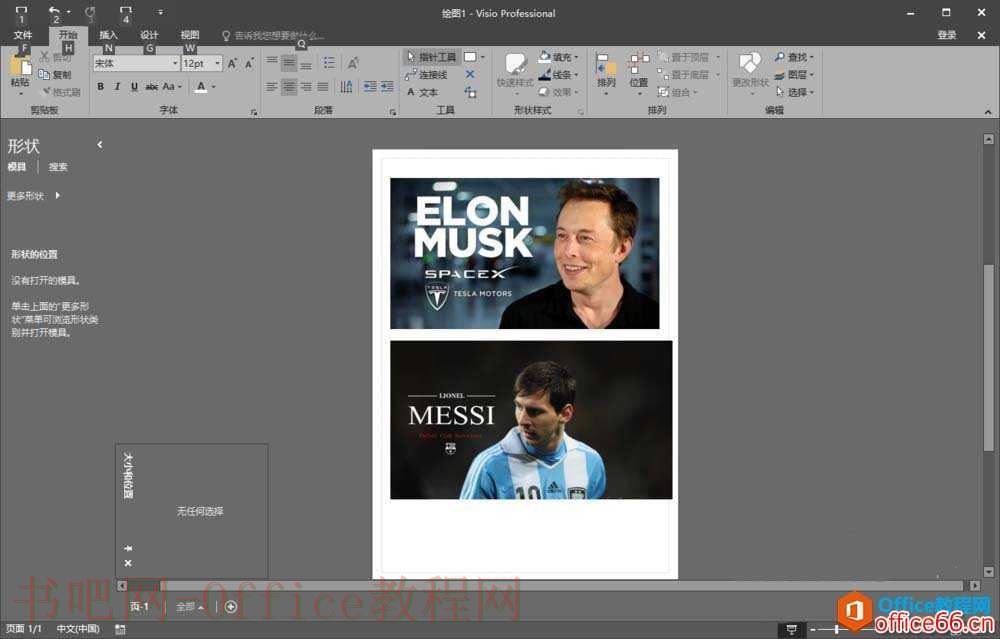1000x639 pixels.
Task: Click the text direction icon in paragraph group
Action: [x=346, y=87]
